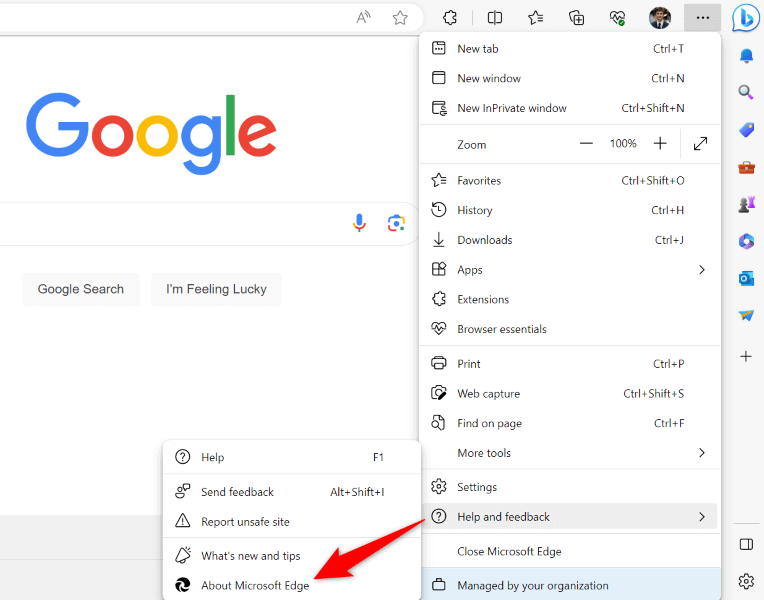This screenshot has height=600, width=764.
Task: Click the sidebar Search magnifier icon
Action: [x=746, y=92]
